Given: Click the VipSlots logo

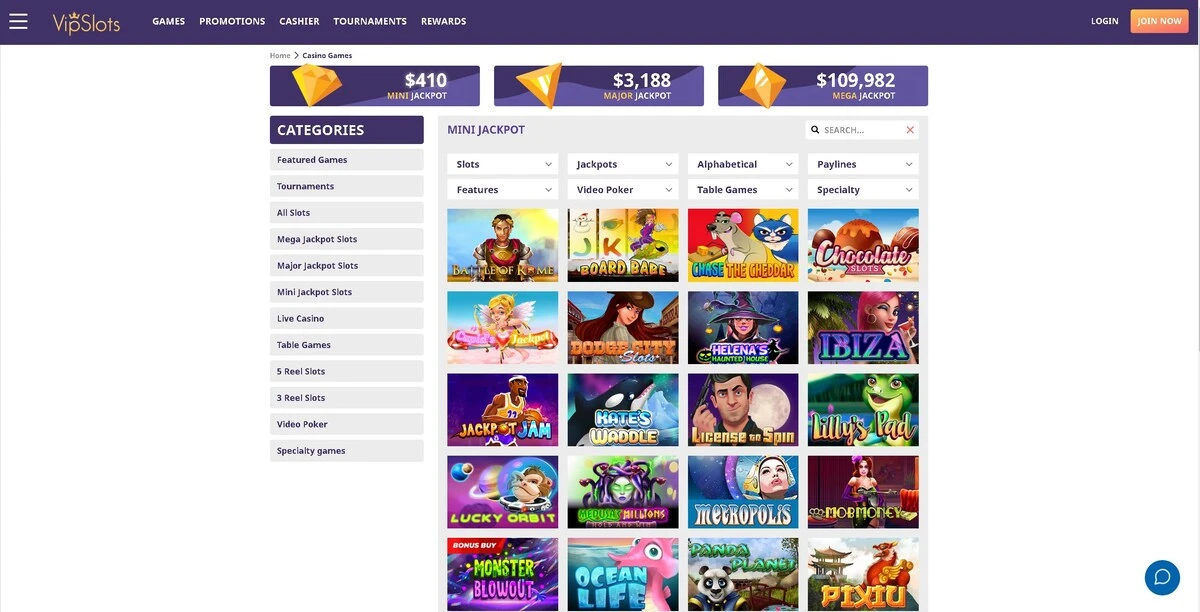Looking at the screenshot, I should 87,21.
